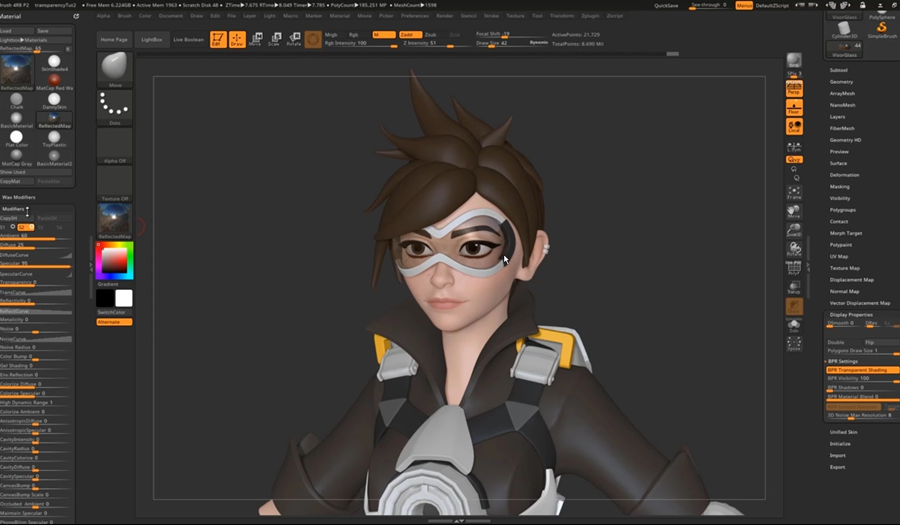This screenshot has height=525, width=900.
Task: Open the Brush menu
Action: coord(125,16)
